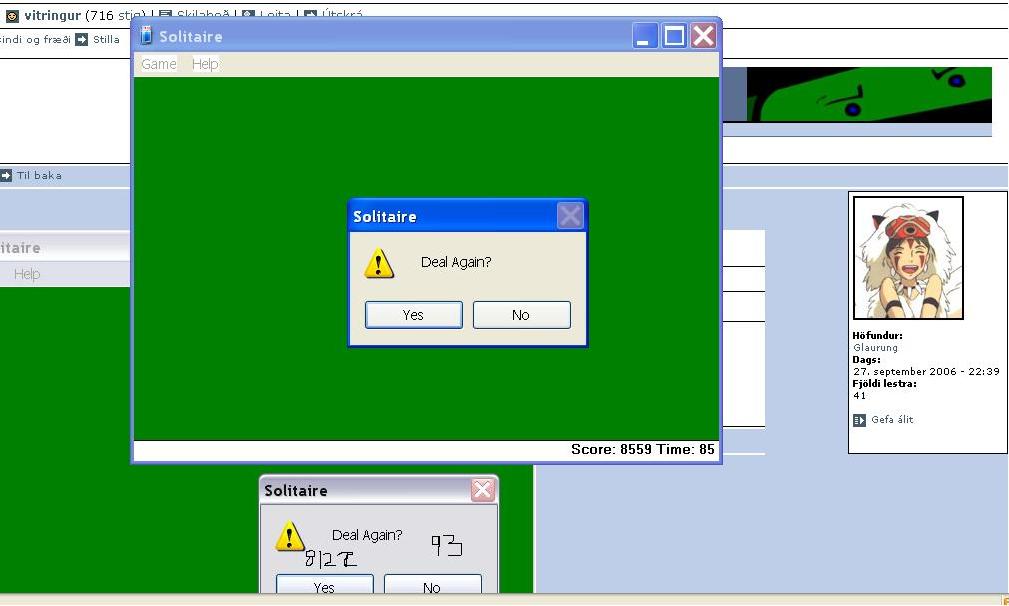Close the centered Solitaire Deal Again dialog
1009x606 pixels.
pyautogui.click(x=570, y=216)
